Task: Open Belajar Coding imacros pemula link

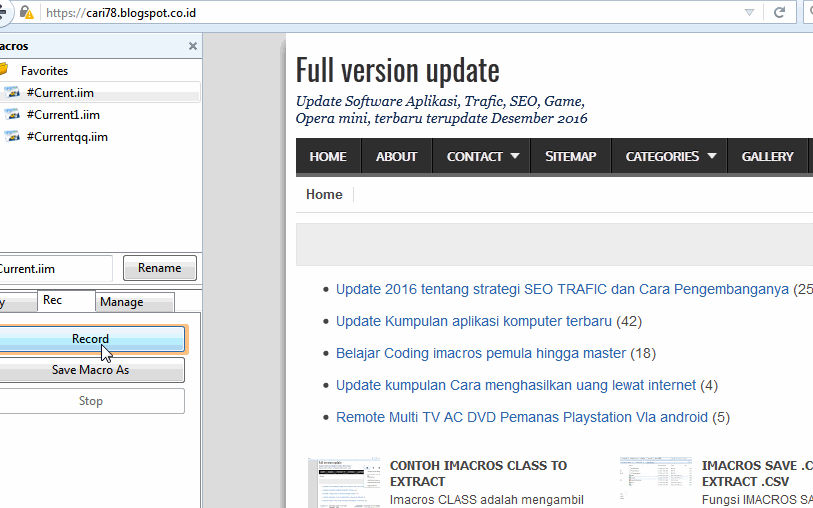Action: [481, 354]
